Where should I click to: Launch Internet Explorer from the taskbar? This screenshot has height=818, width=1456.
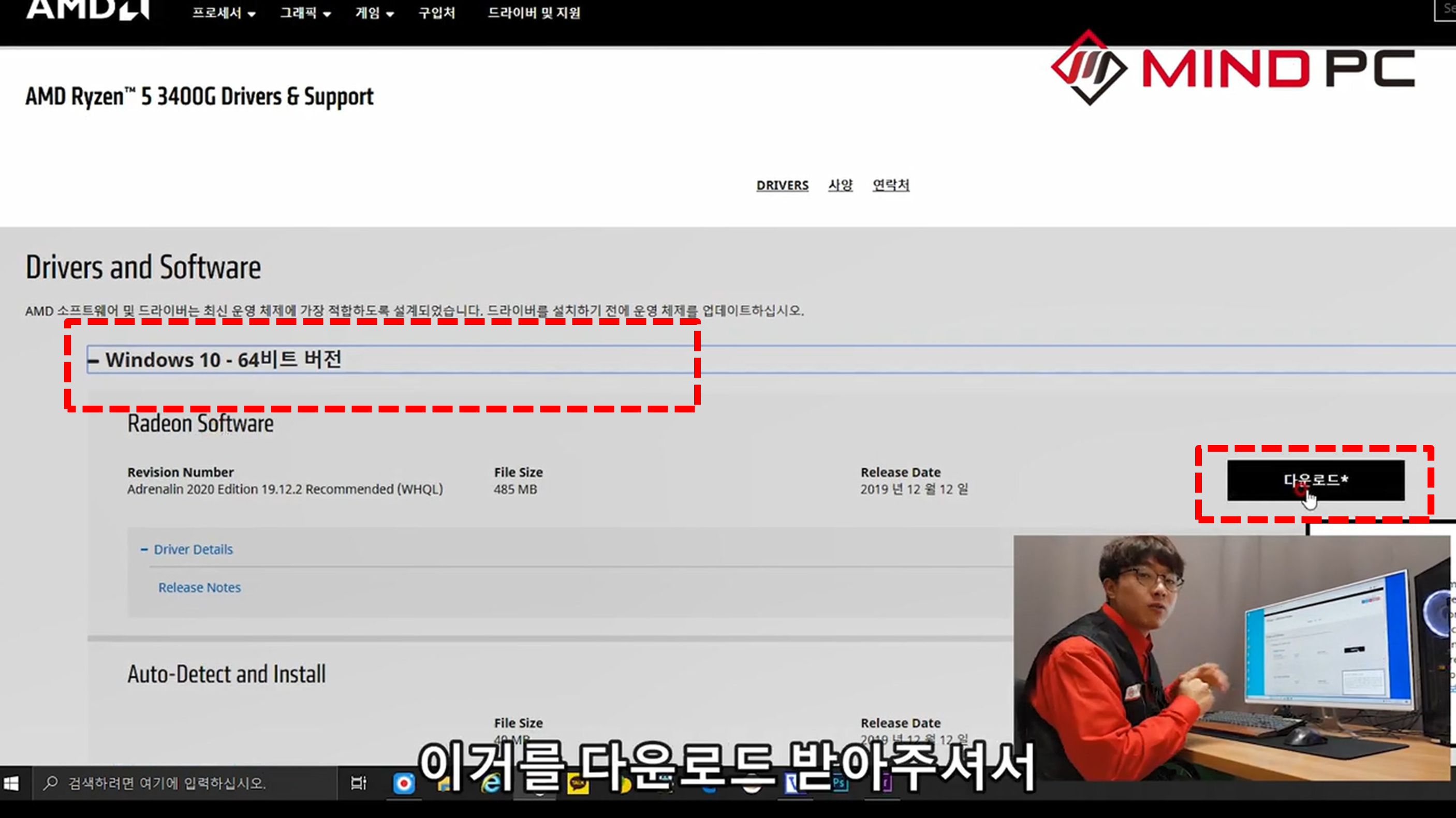click(491, 783)
